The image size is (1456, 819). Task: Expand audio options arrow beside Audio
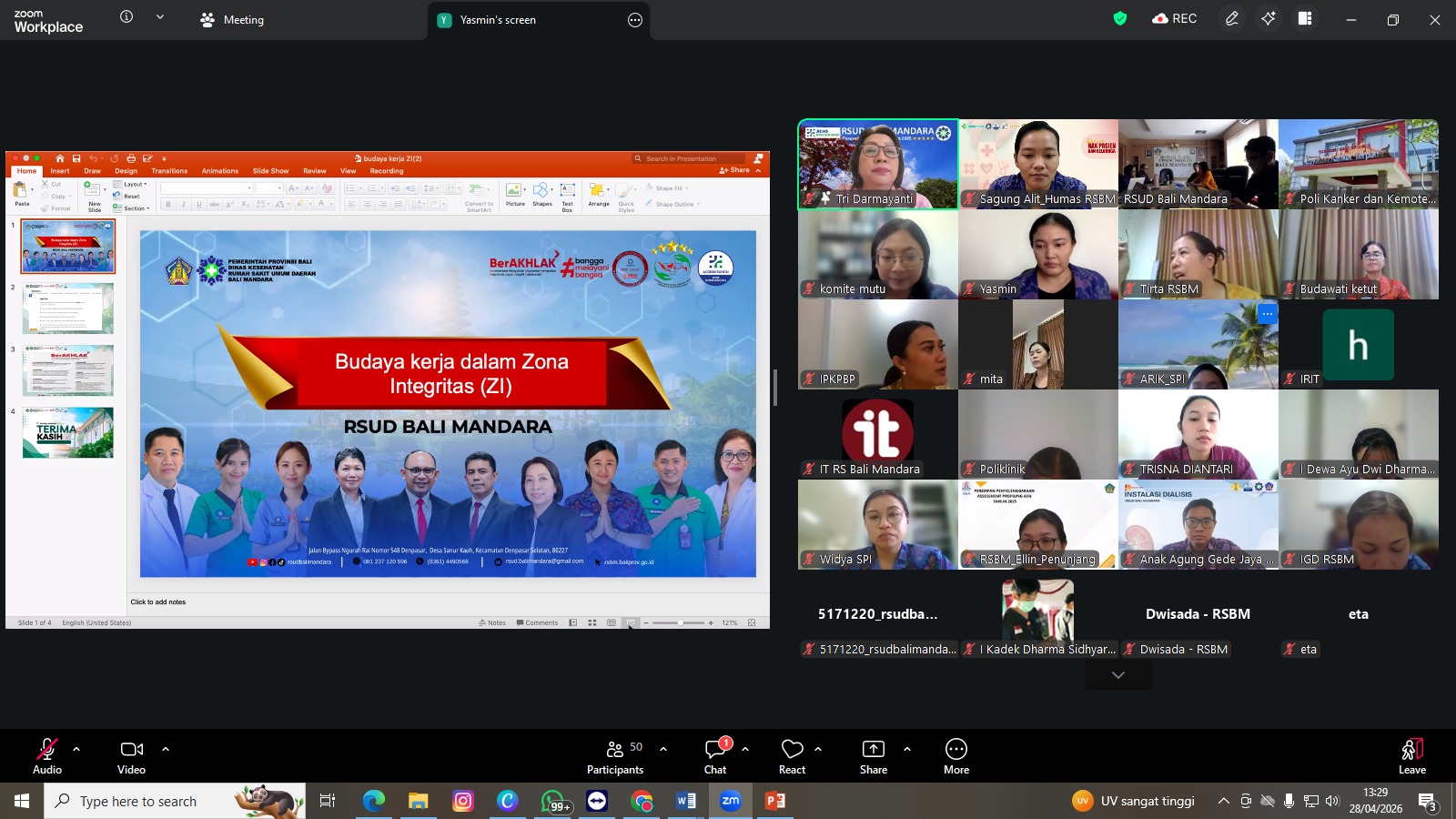pyautogui.click(x=76, y=749)
